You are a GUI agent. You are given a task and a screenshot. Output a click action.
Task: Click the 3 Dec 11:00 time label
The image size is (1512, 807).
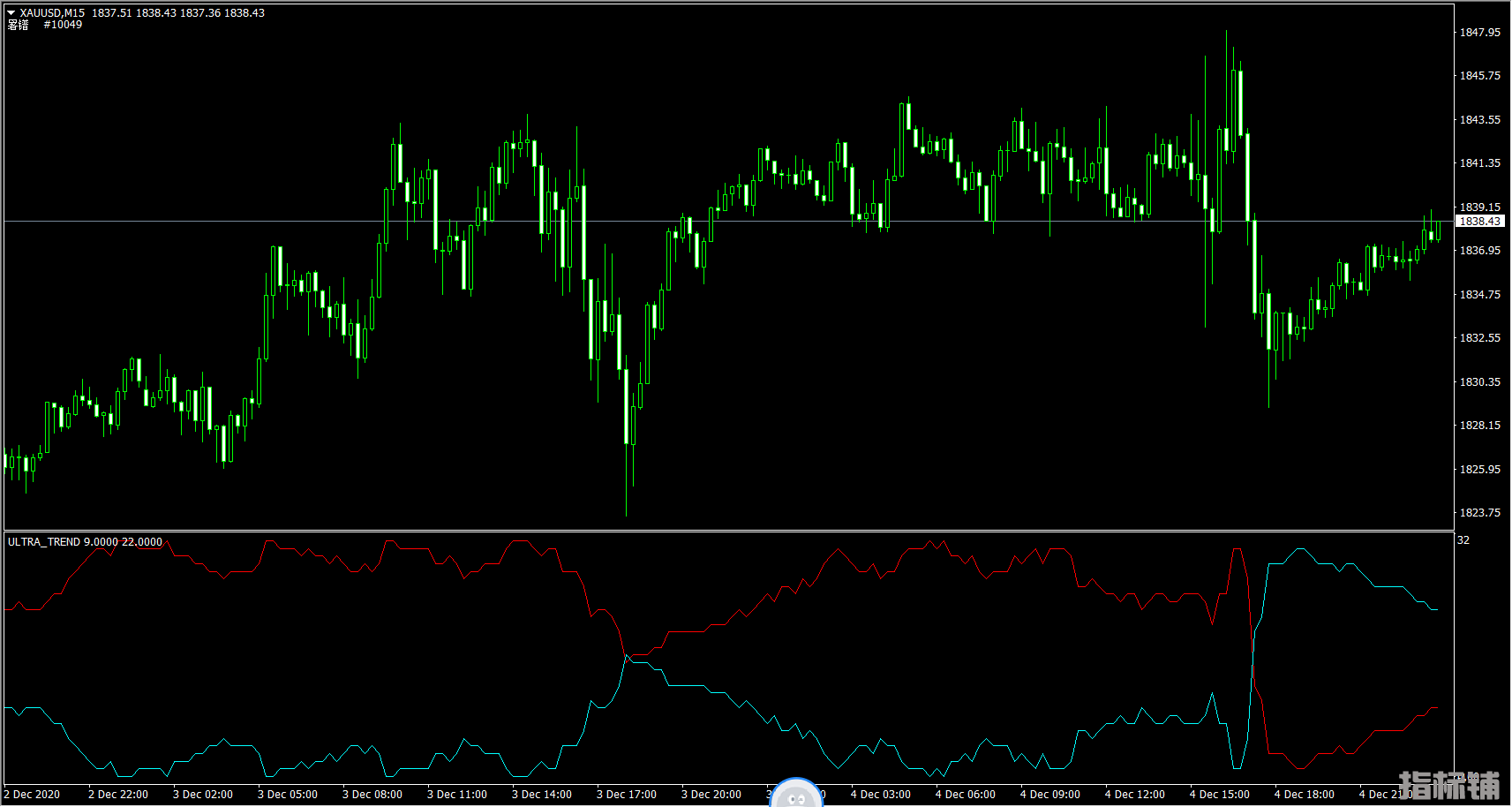(x=457, y=795)
